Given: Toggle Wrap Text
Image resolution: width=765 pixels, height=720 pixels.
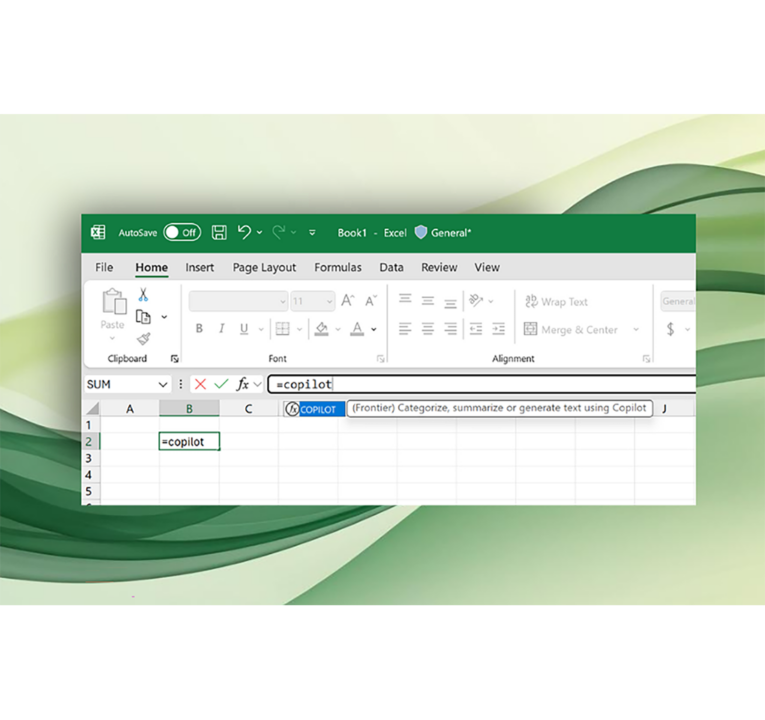Looking at the screenshot, I should (x=556, y=301).
